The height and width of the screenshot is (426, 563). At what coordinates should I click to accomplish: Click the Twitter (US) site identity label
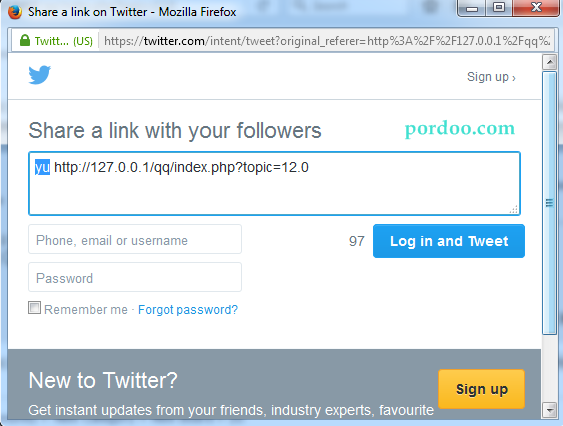64,41
